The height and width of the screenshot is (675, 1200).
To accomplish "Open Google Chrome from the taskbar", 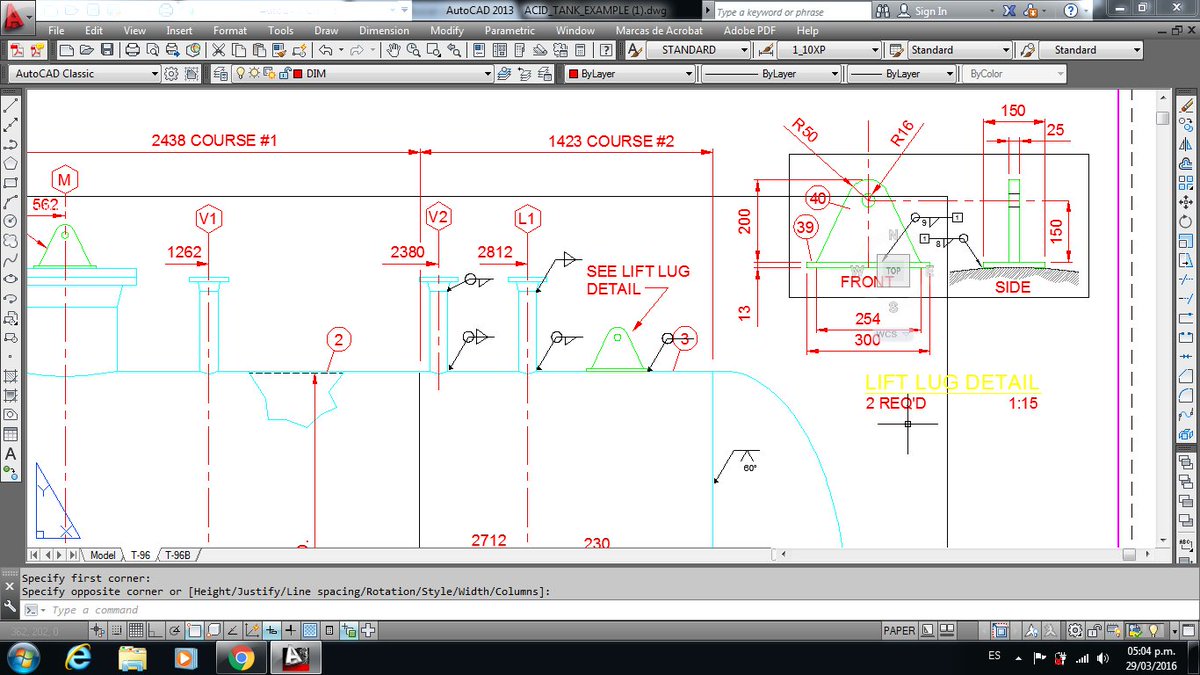I will coord(239,657).
